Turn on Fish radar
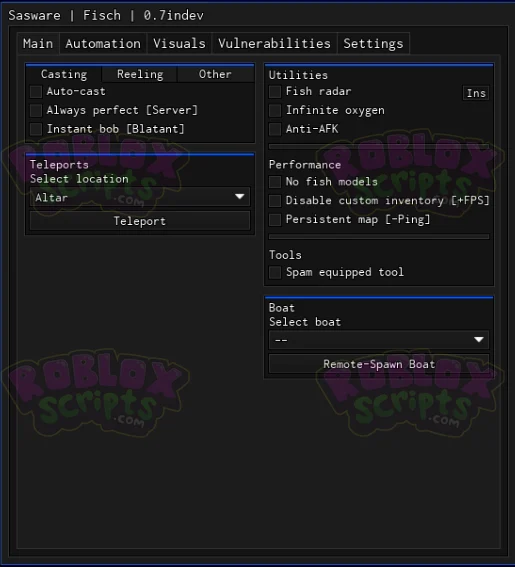 275,92
